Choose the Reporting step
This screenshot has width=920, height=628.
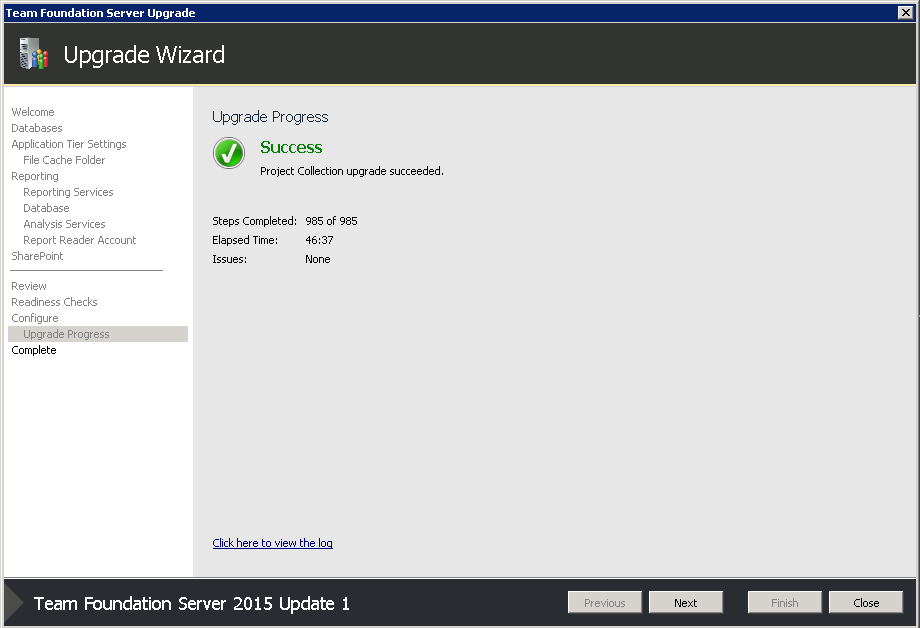pyautogui.click(x=35, y=176)
